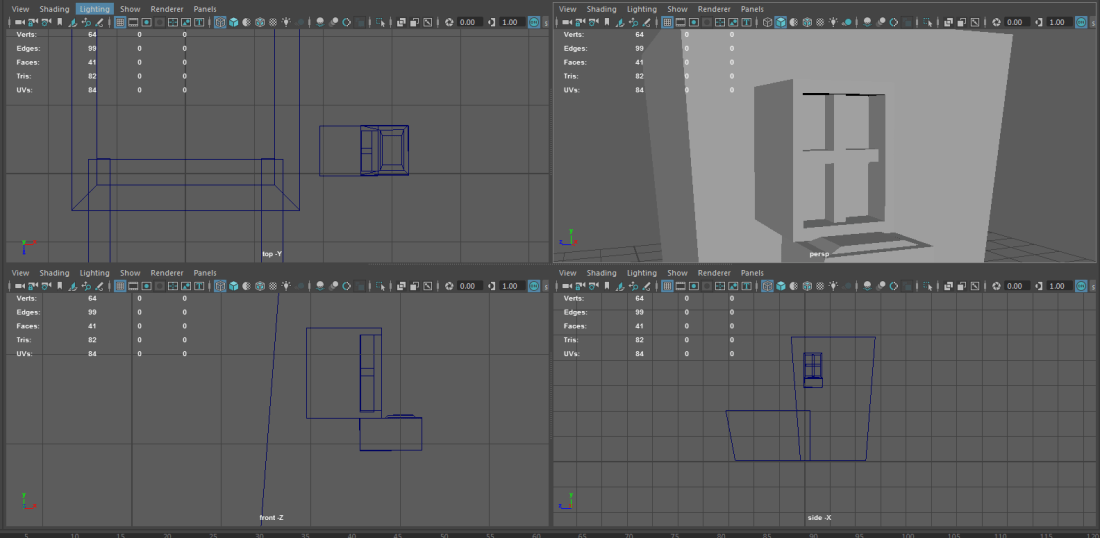Click Select Camera icon in top view panel
Viewport: 1100px width, 538px height.
coord(20,22)
